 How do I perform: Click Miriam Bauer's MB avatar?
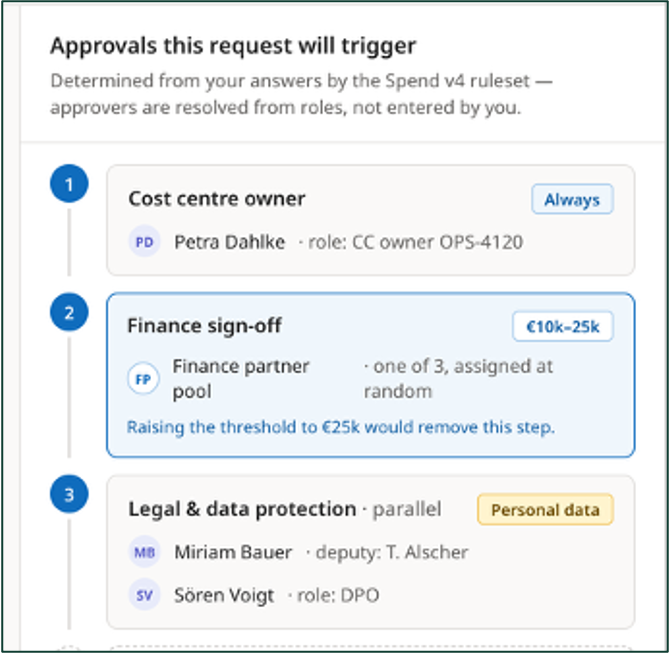[x=144, y=552]
